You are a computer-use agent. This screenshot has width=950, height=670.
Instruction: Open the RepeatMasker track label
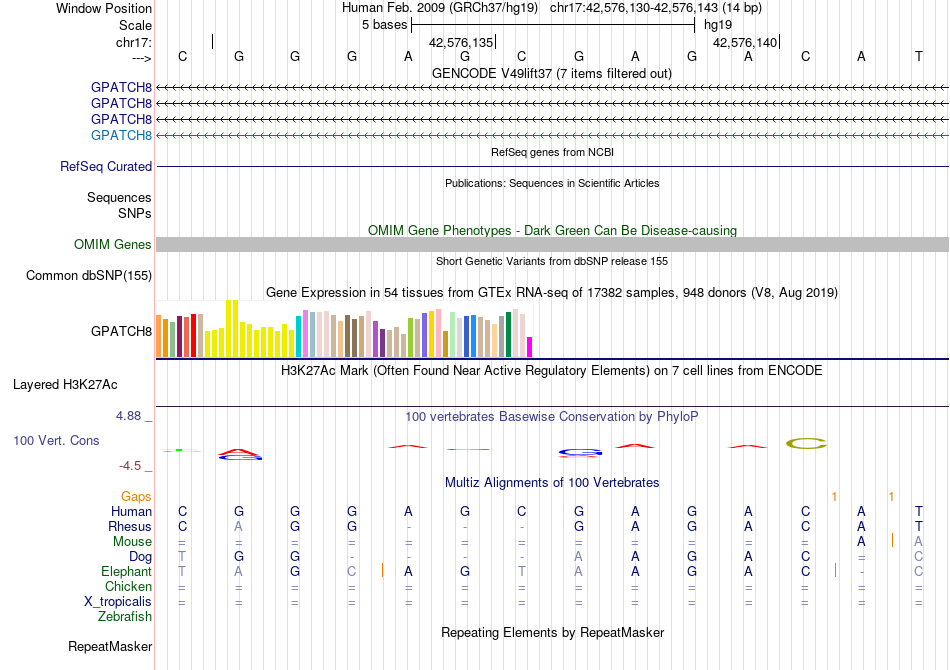pyautogui.click(x=110, y=647)
